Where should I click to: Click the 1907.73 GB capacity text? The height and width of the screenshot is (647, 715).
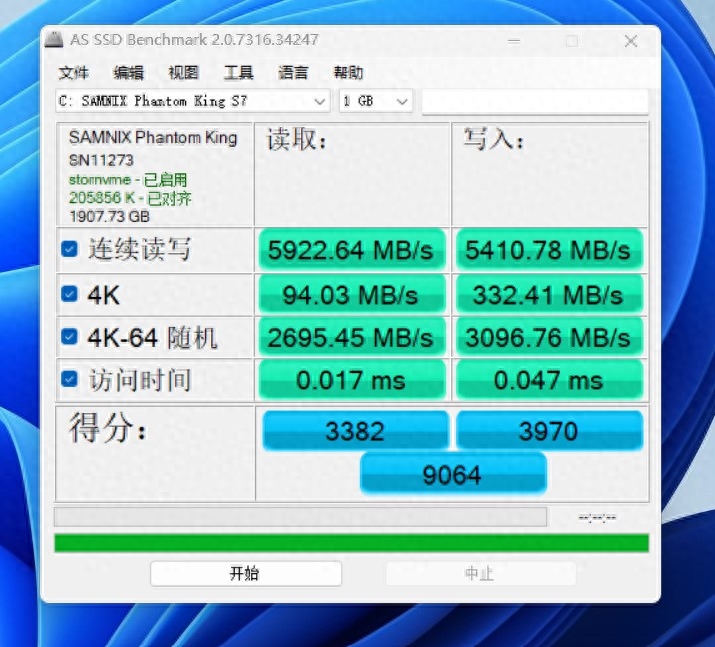(x=109, y=216)
